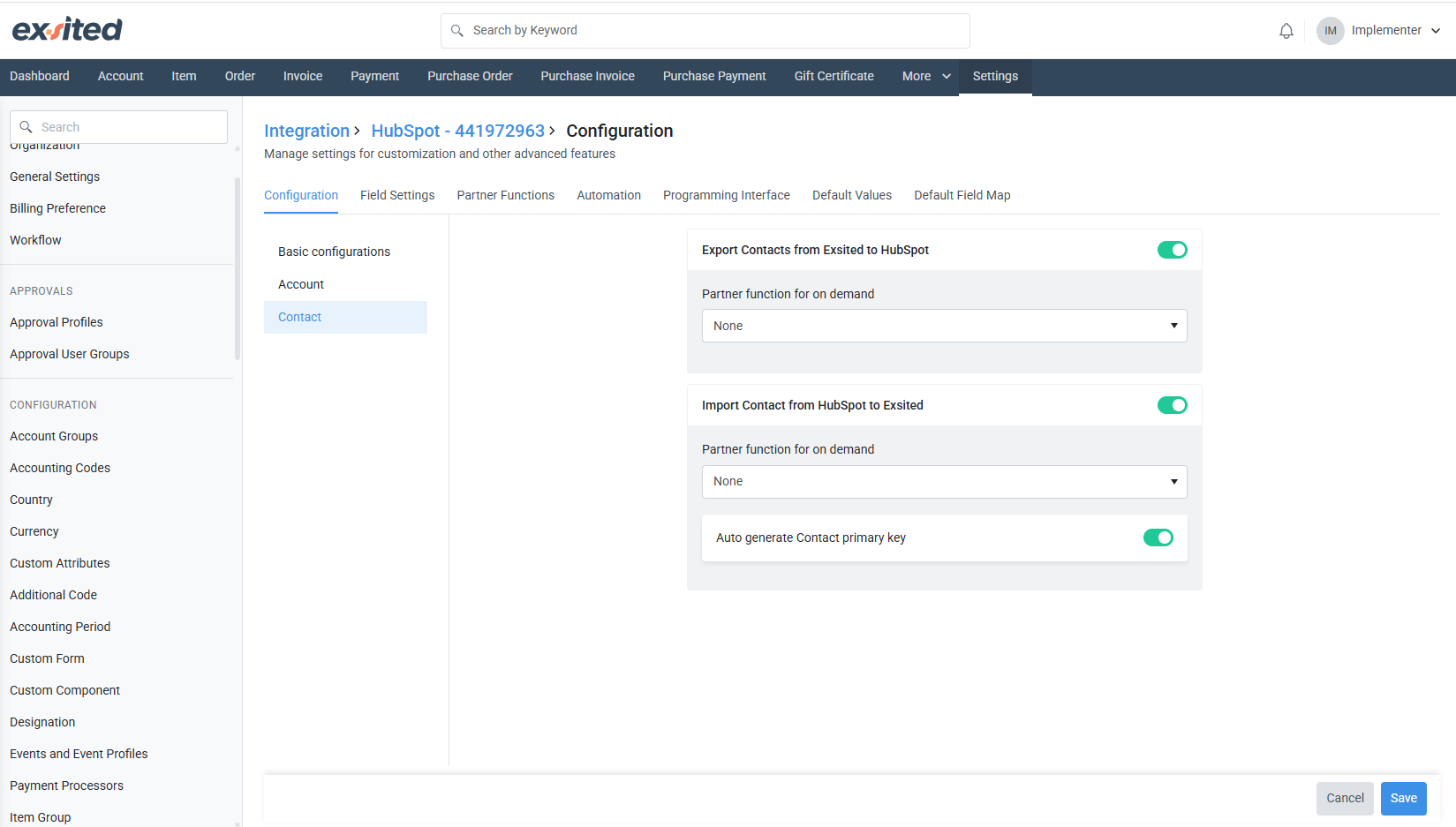The height and width of the screenshot is (827, 1456).
Task: Click the IM user avatar
Action: (x=1330, y=31)
